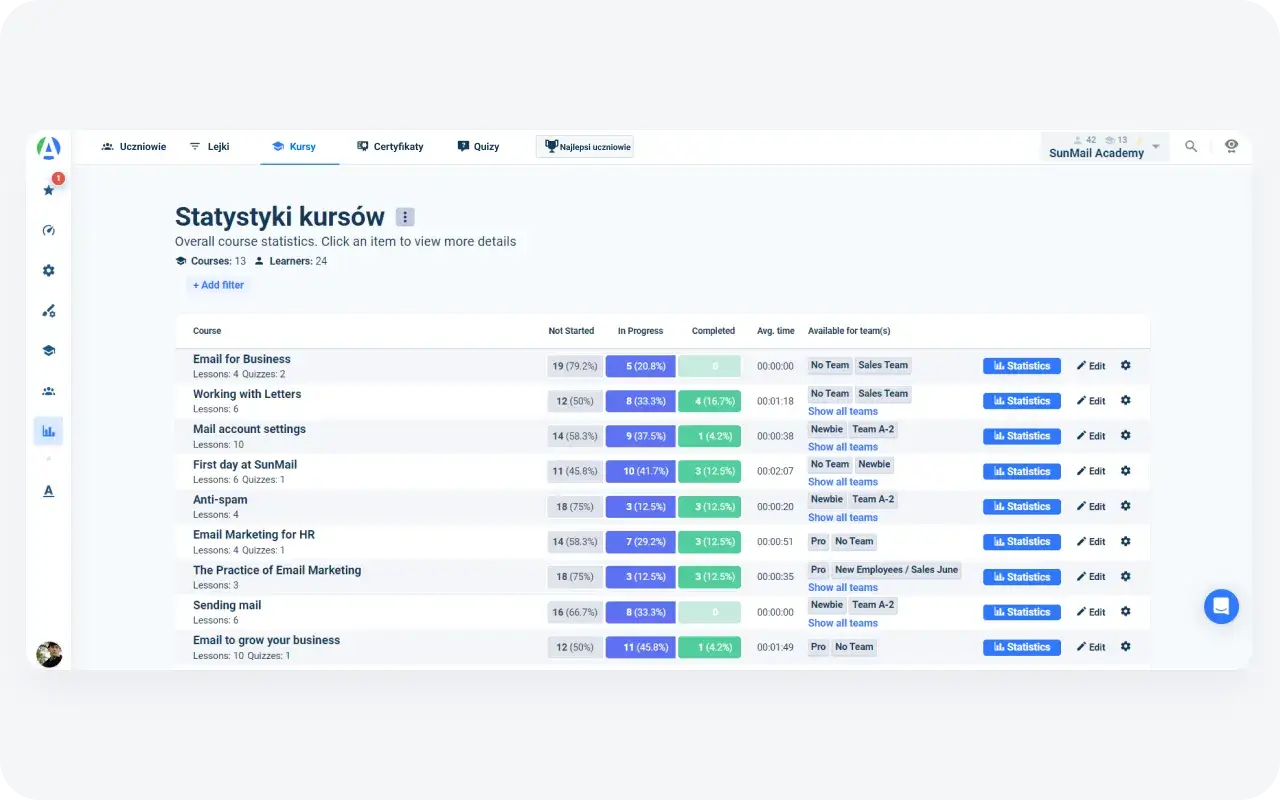
Task: Click the search magnifier icon in header
Action: tap(1191, 146)
